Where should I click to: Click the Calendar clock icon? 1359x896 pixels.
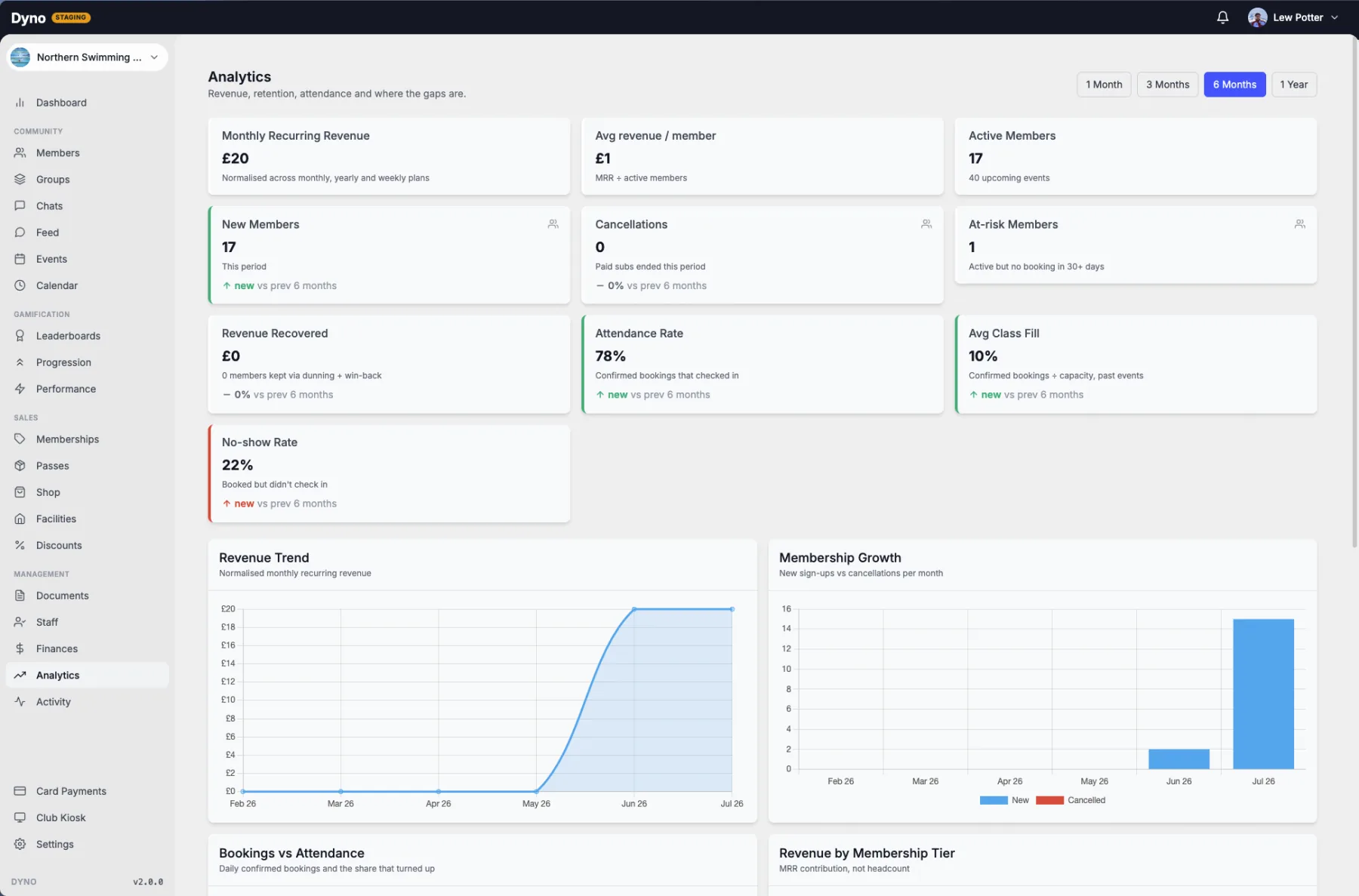20,285
